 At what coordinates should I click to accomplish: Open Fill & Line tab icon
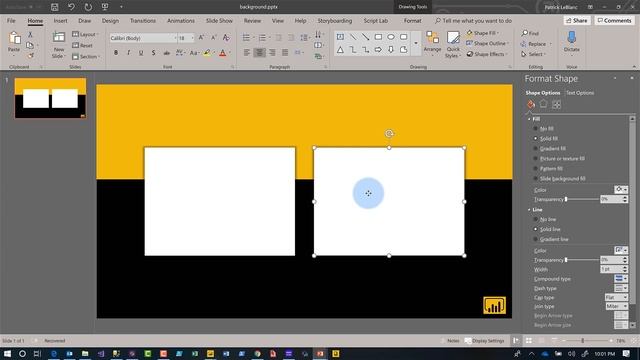531,105
